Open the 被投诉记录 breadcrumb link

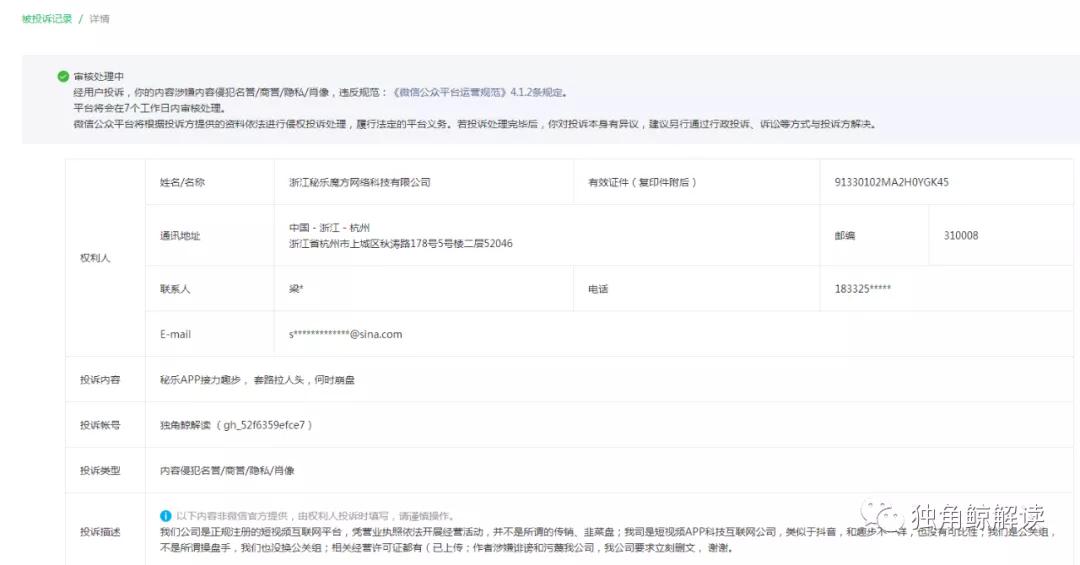coord(47,19)
